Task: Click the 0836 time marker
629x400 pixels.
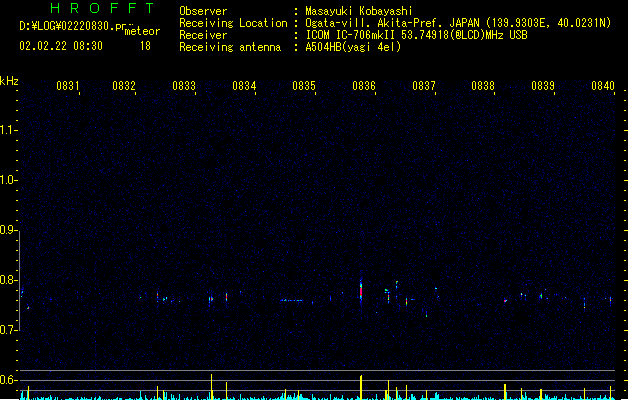Action: tap(364, 85)
